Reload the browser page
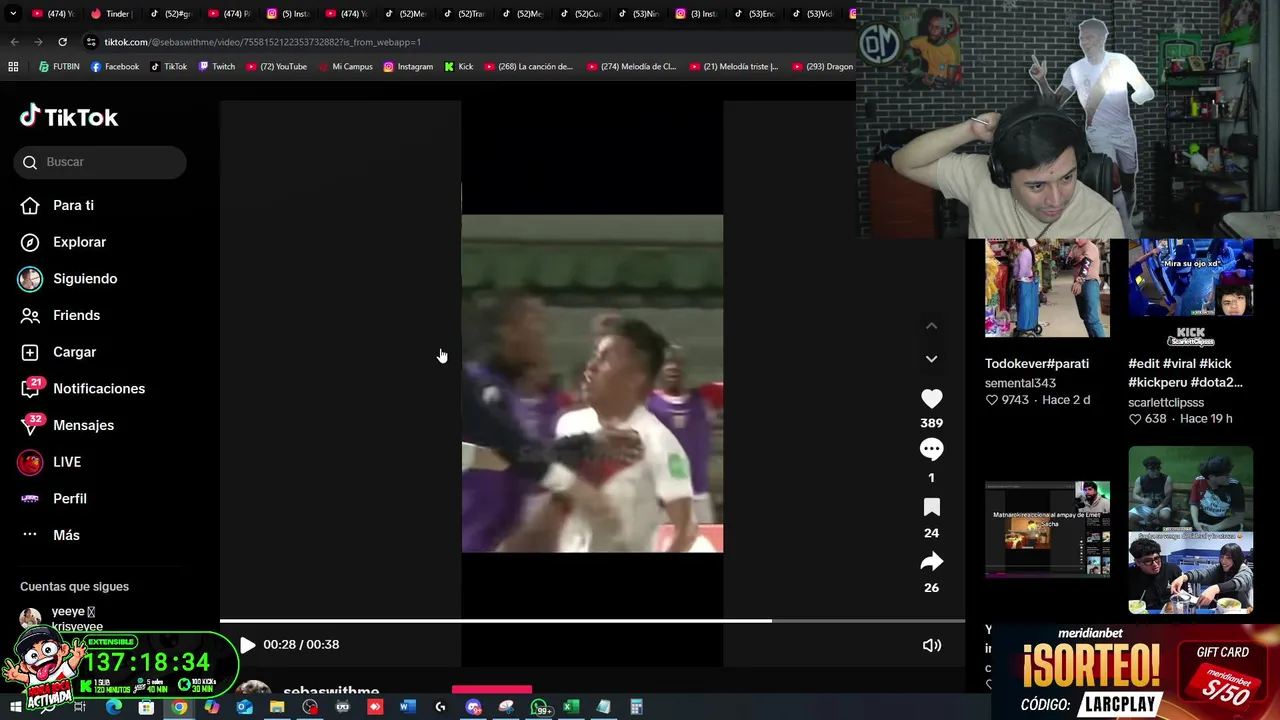The height and width of the screenshot is (720, 1280). [x=62, y=42]
